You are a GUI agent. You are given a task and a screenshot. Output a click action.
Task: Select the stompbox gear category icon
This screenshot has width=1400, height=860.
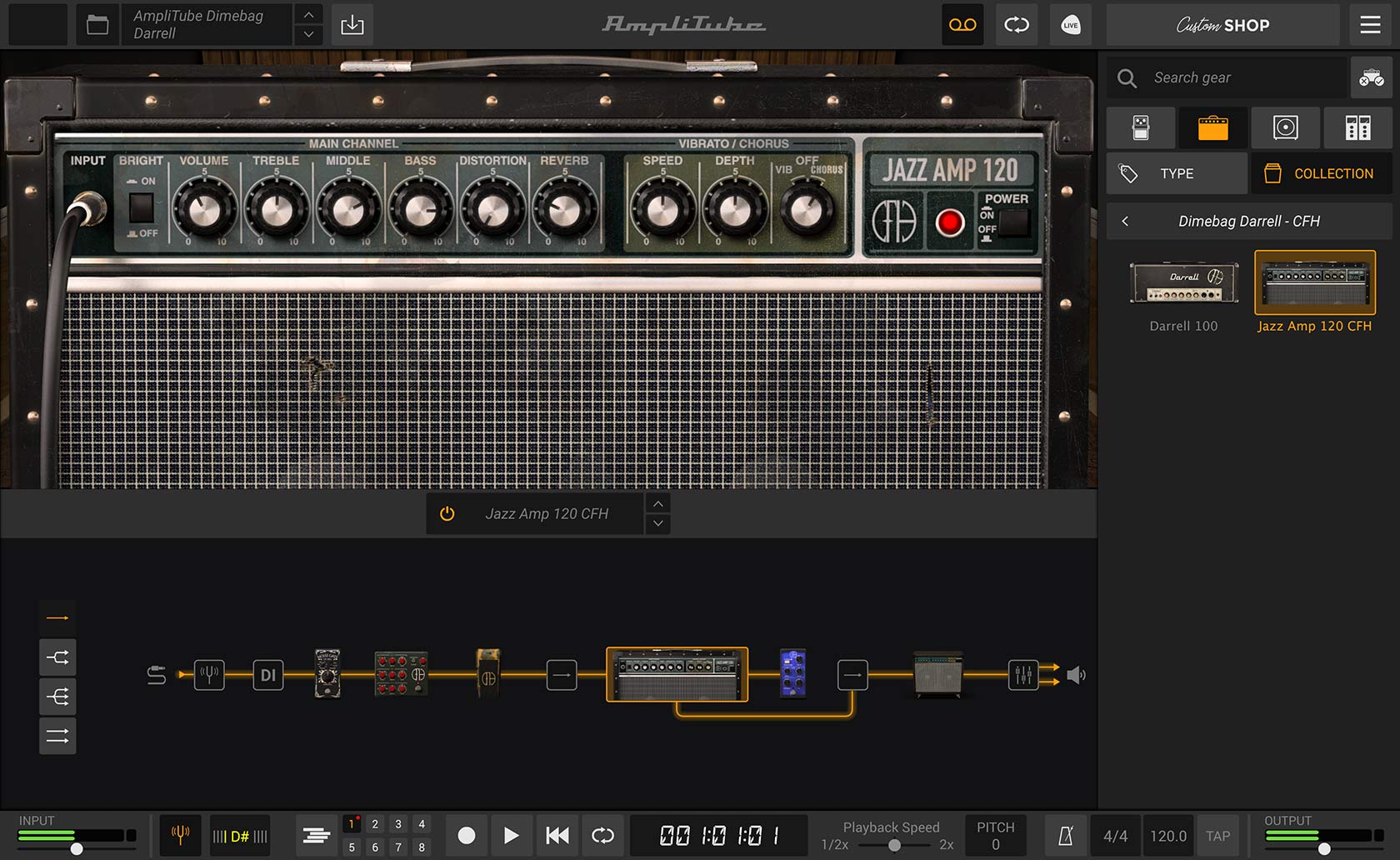click(1141, 127)
